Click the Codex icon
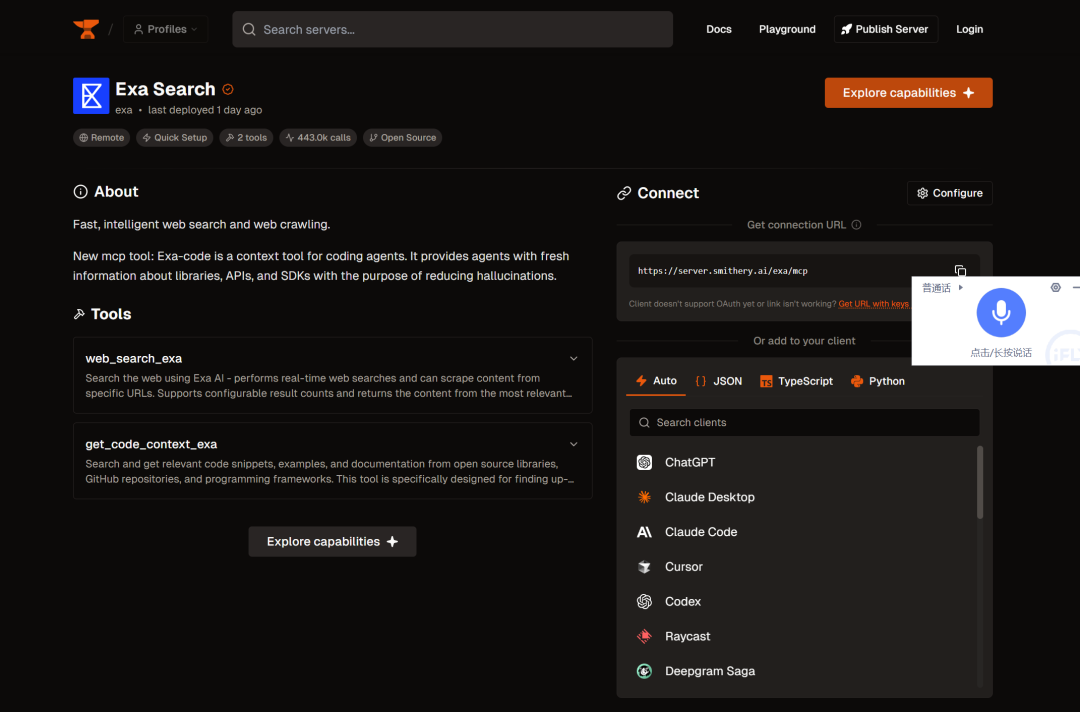 [x=644, y=602]
